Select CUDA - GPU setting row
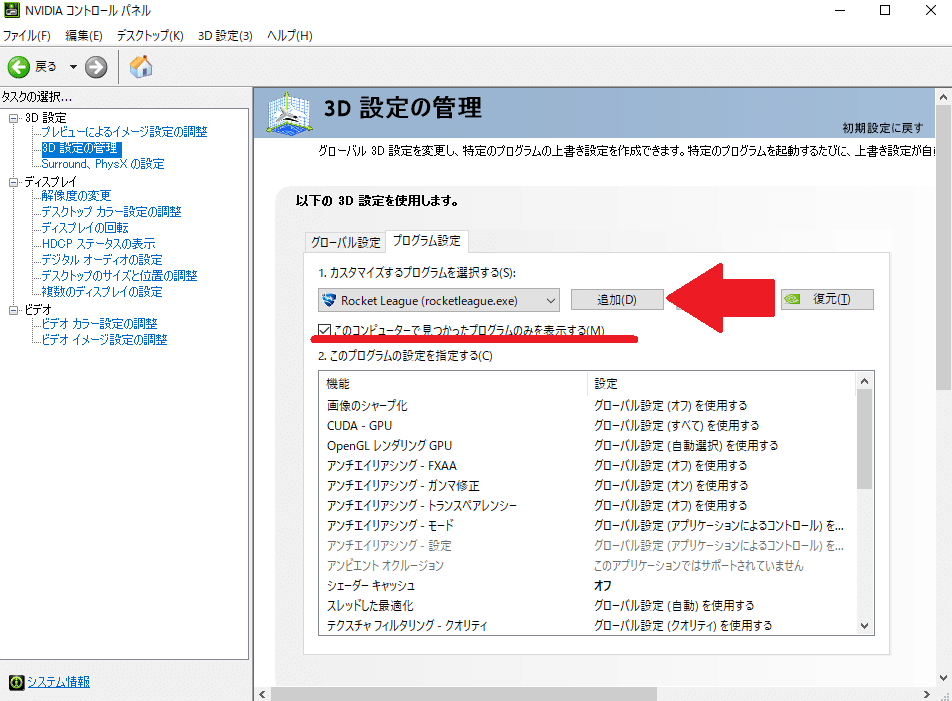This screenshot has height=701, width=952. pos(587,425)
